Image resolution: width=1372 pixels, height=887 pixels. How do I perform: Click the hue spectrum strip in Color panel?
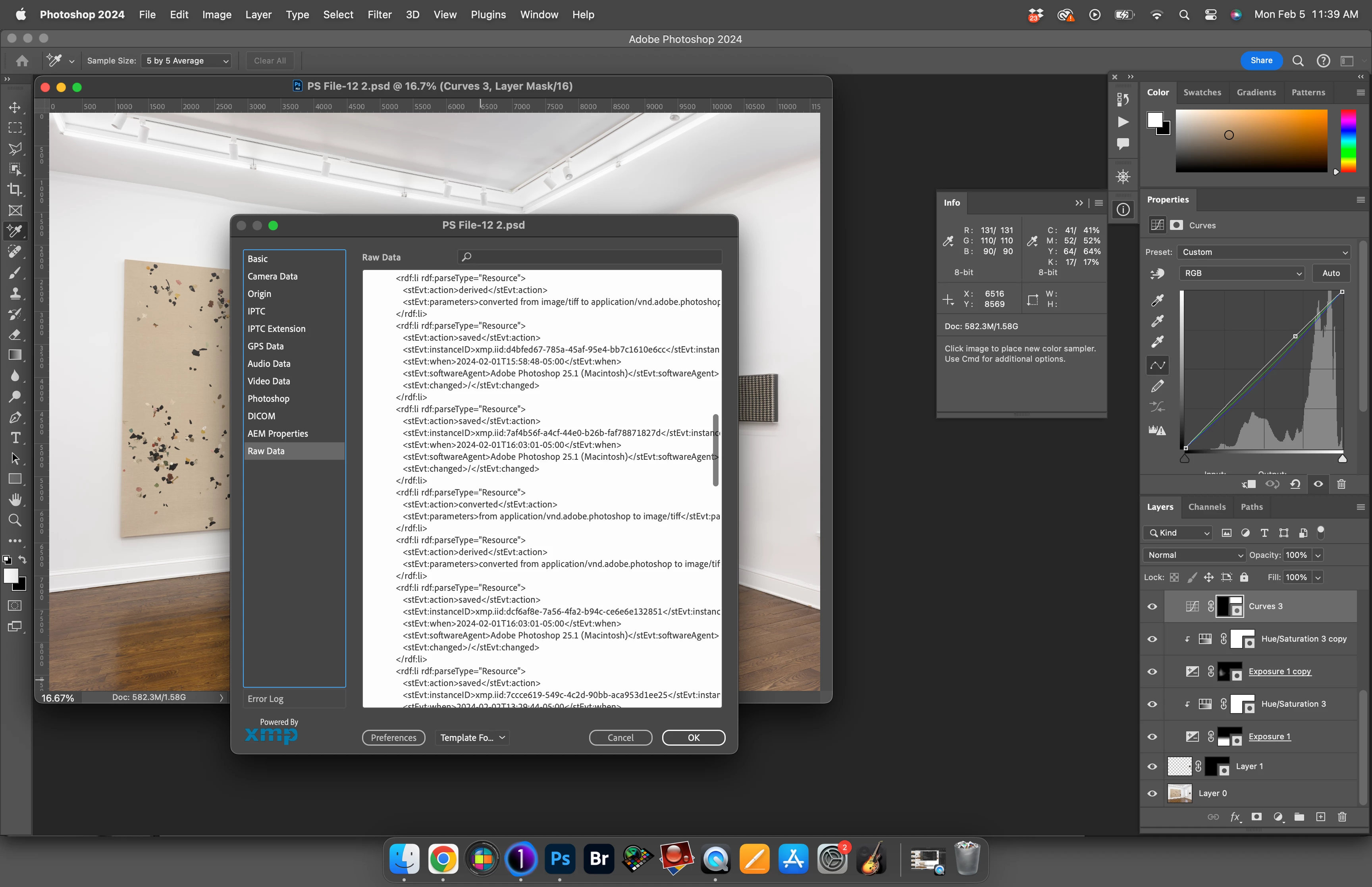pyautogui.click(x=1348, y=141)
